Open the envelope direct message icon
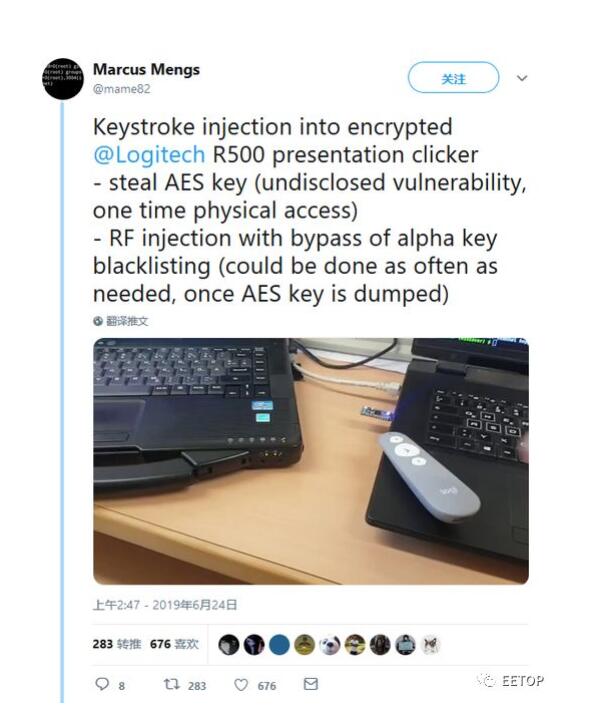 [x=311, y=684]
